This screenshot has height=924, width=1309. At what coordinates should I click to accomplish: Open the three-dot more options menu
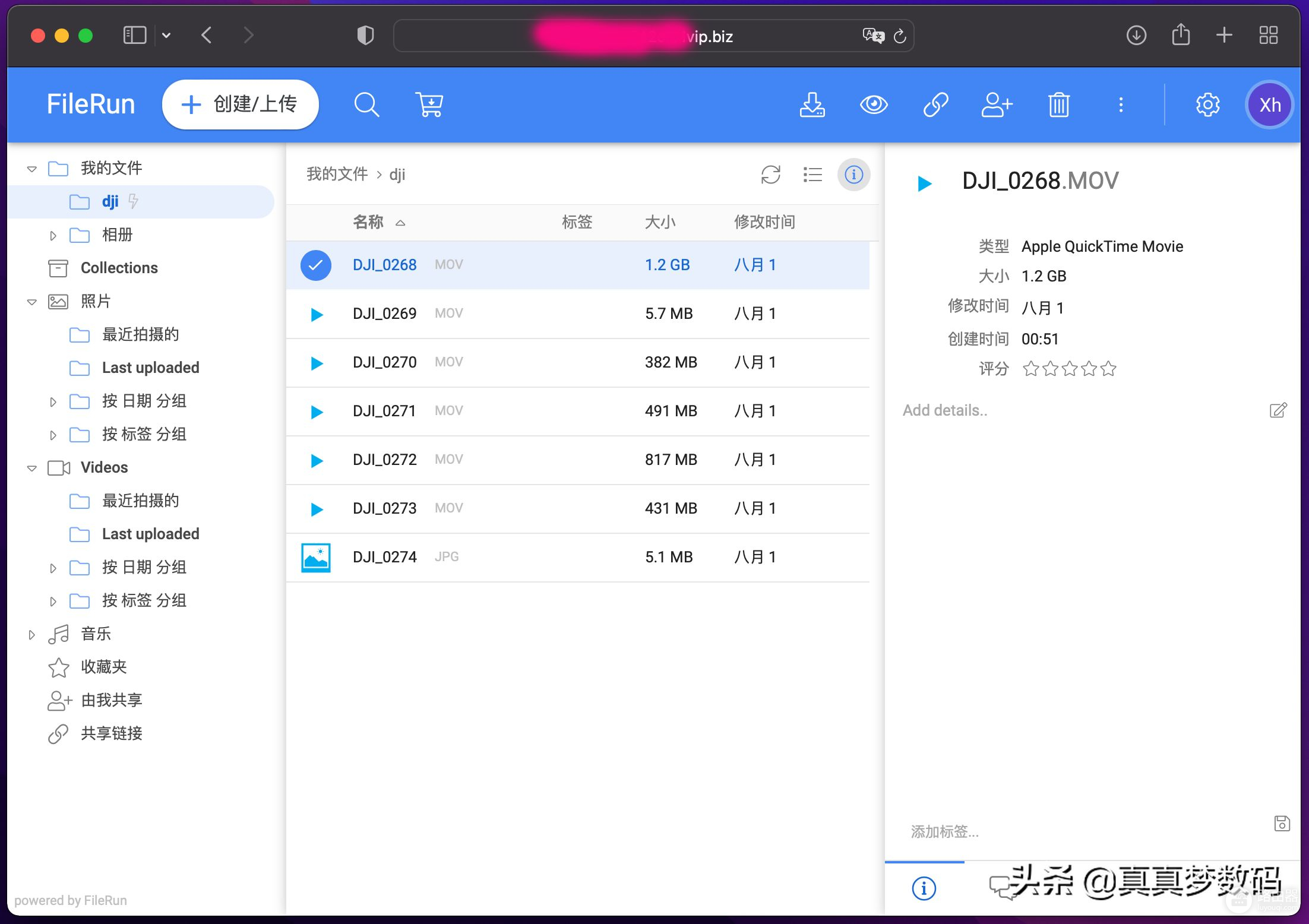(x=1121, y=105)
